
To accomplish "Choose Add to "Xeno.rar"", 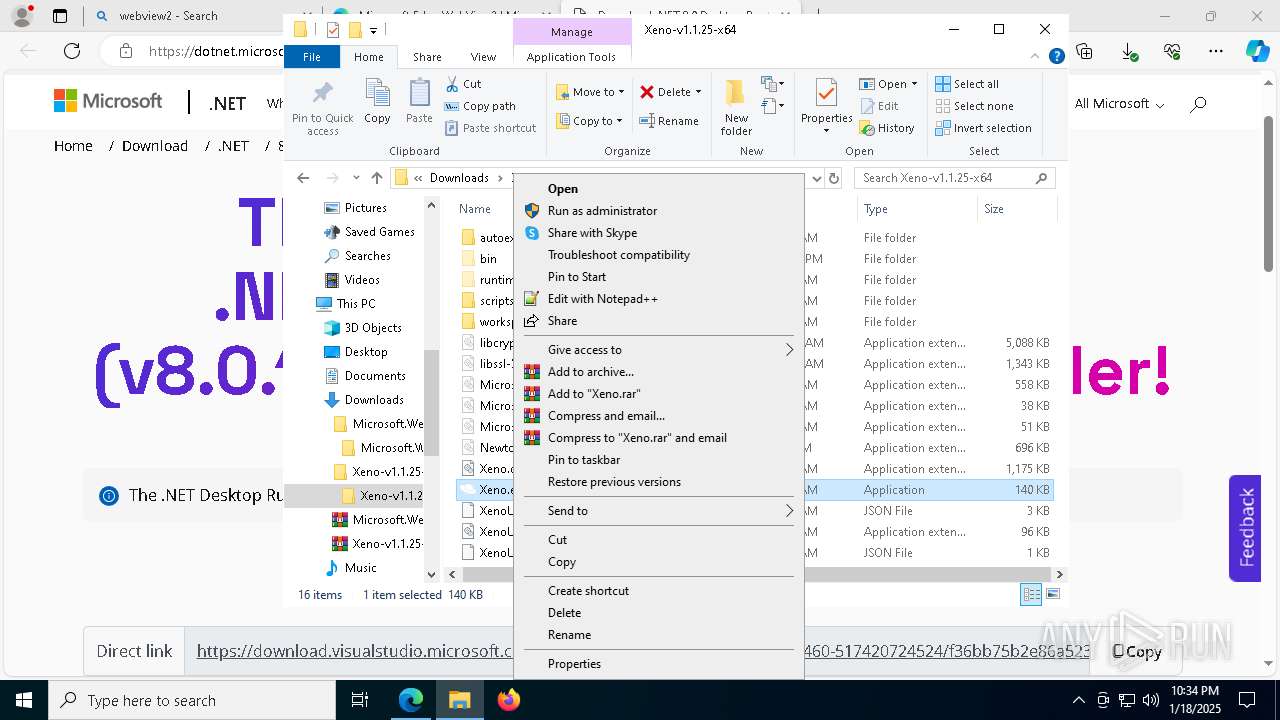I will pyautogui.click(x=594, y=394).
